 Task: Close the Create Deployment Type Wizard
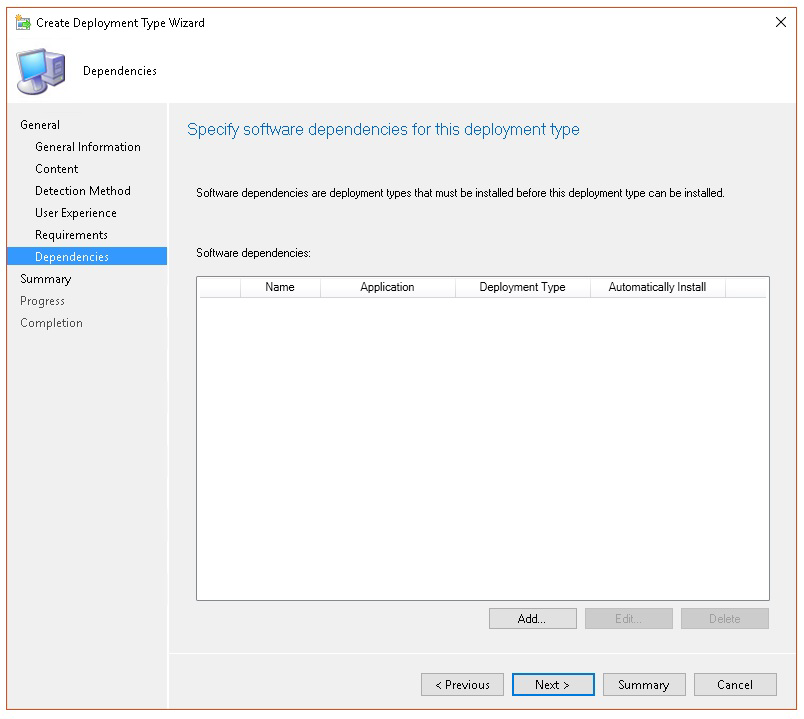781,23
